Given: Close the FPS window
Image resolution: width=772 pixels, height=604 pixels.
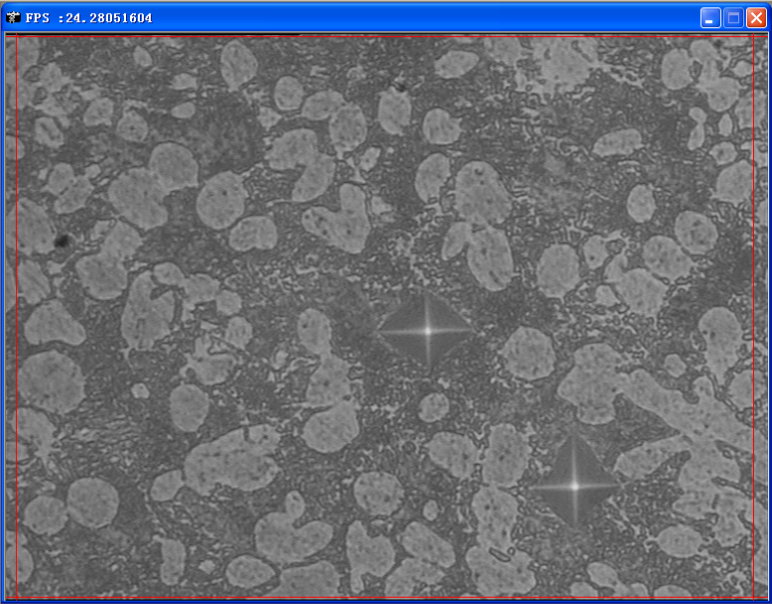Looking at the screenshot, I should point(756,18).
